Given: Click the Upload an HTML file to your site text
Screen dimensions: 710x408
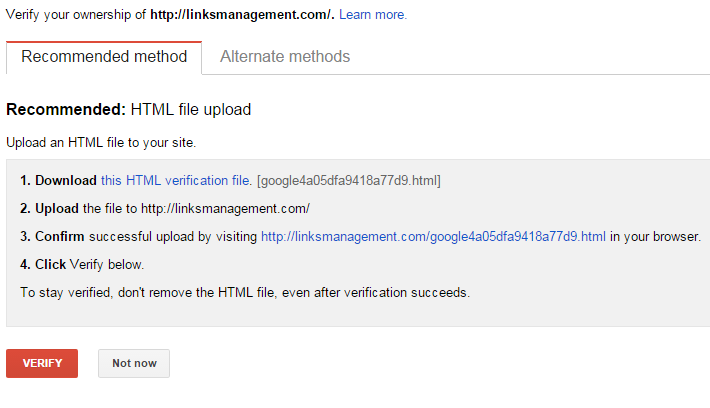Looking at the screenshot, I should pyautogui.click(x=101, y=143).
